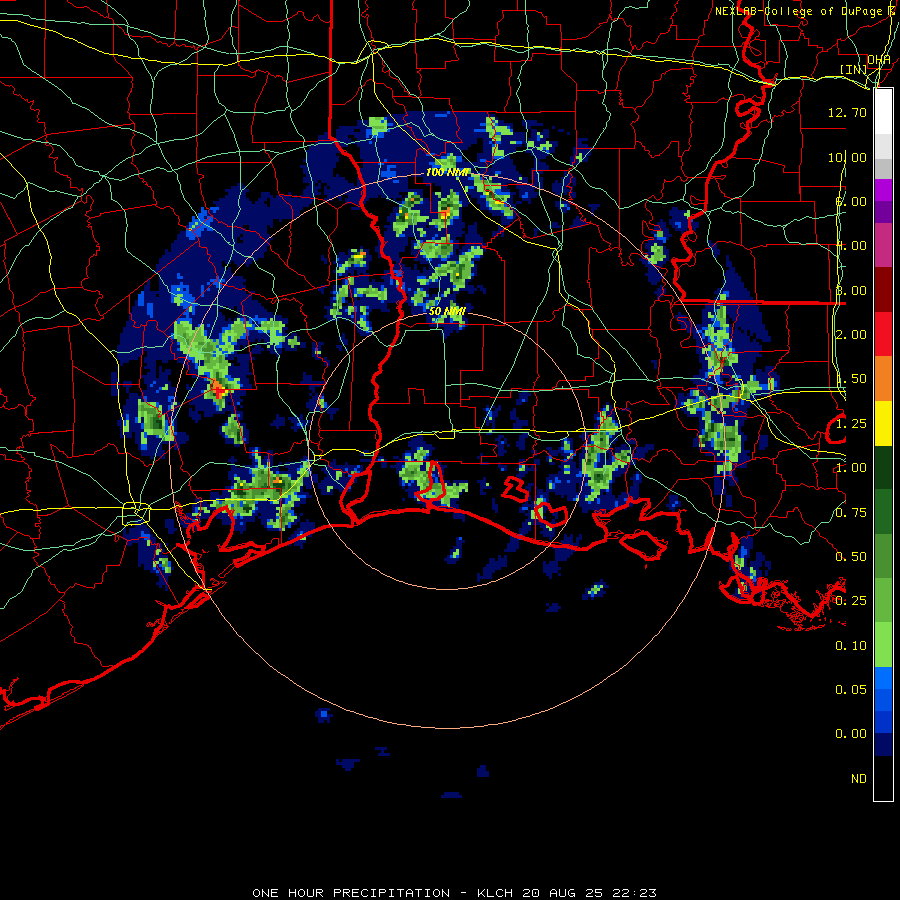Screen dimensions: 900x900
Task: Click the 2.00 legend value
Action: point(851,335)
